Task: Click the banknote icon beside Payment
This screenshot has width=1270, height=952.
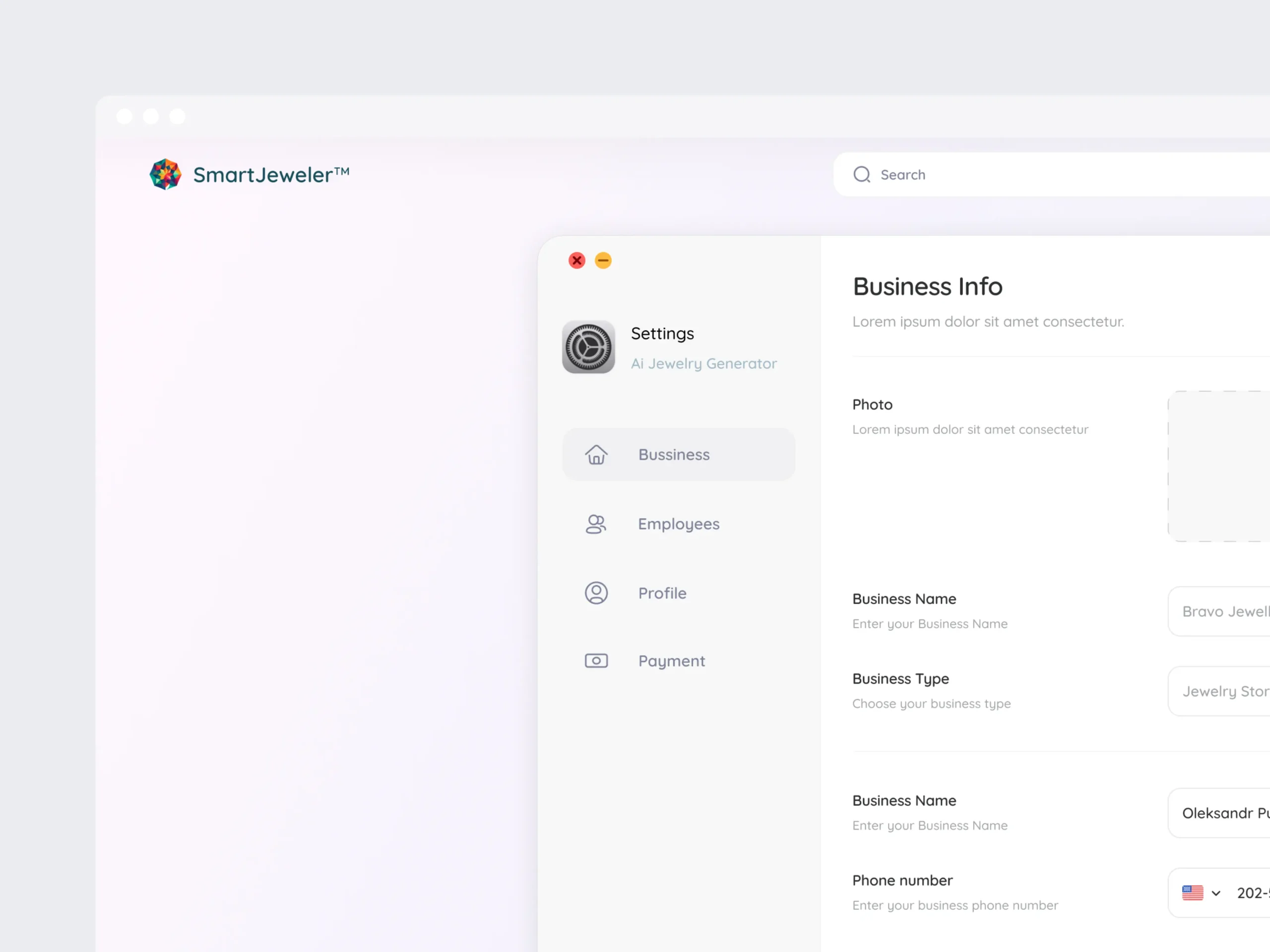Action: pyautogui.click(x=596, y=660)
